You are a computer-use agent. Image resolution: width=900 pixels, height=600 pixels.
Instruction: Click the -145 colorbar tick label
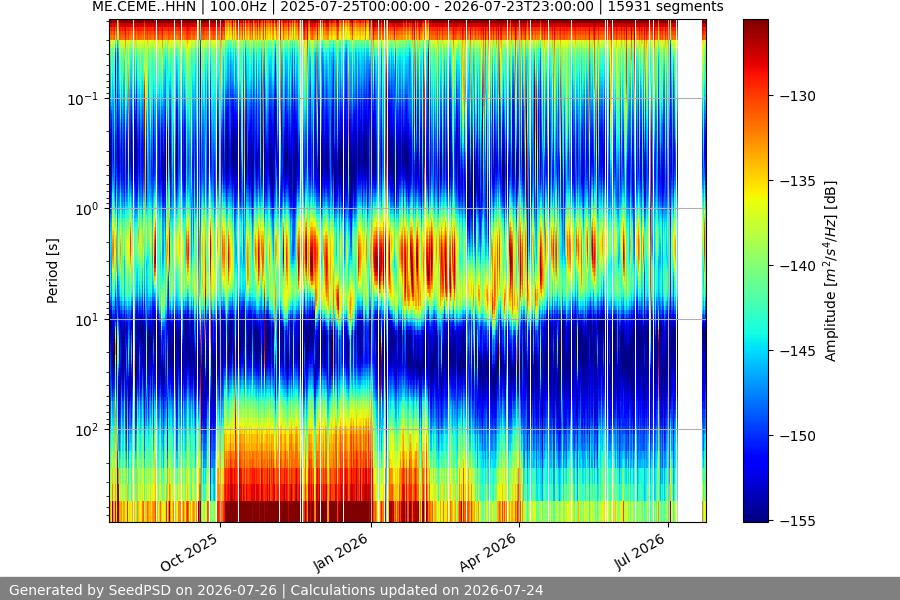coord(797,351)
